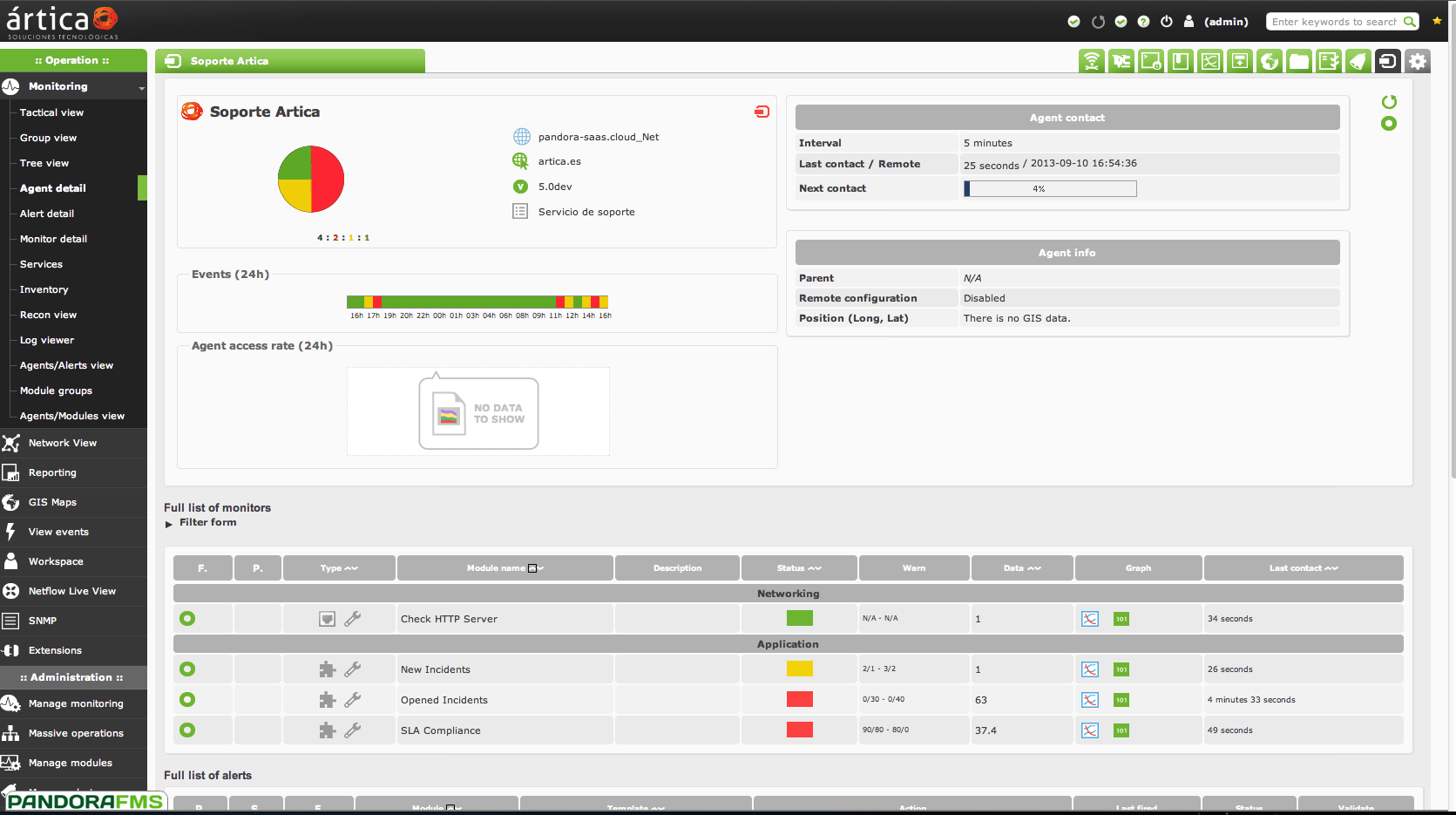Open graph icon for New Incidents row
The image size is (1456, 815).
1090,669
